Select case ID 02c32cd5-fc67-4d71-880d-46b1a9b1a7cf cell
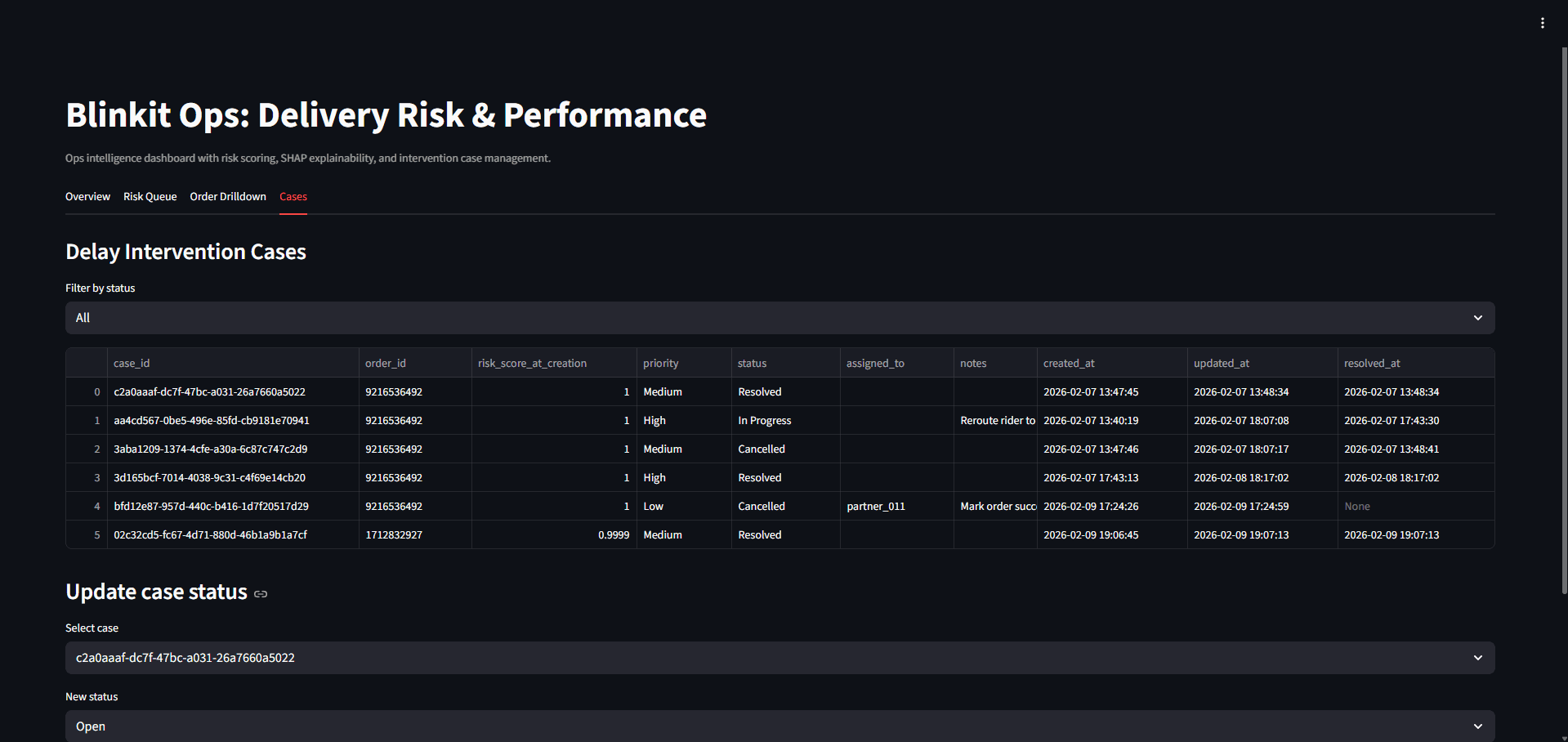1568x742 pixels. pyautogui.click(x=232, y=534)
